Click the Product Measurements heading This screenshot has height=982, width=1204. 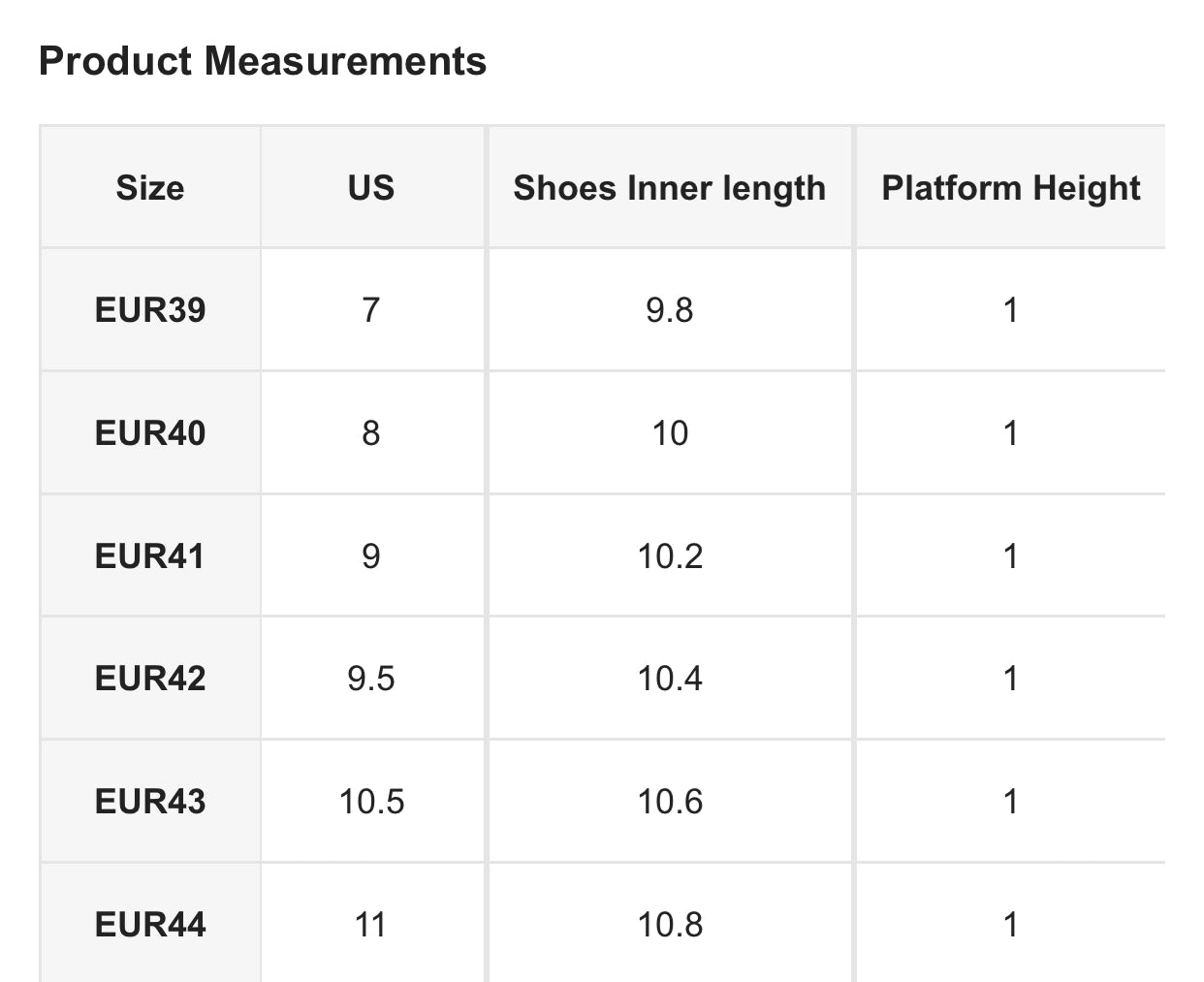[263, 61]
